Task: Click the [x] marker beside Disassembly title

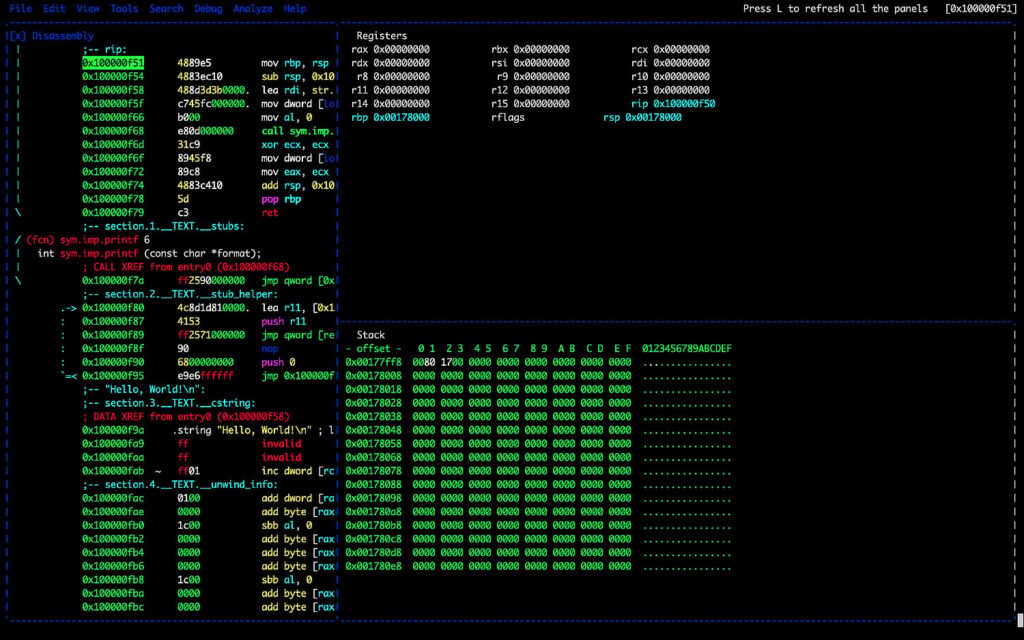Action: point(18,36)
